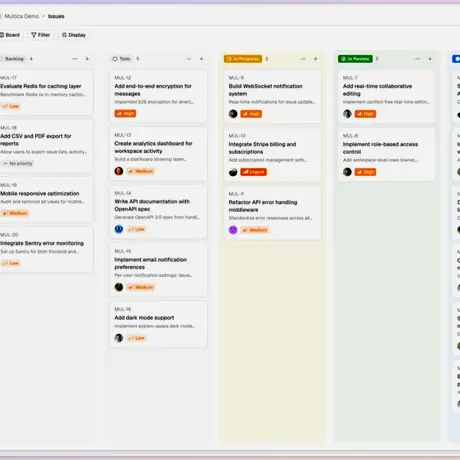Click assignee avatar on analytics dashboard card
This screenshot has width=460, height=460.
[x=119, y=171]
